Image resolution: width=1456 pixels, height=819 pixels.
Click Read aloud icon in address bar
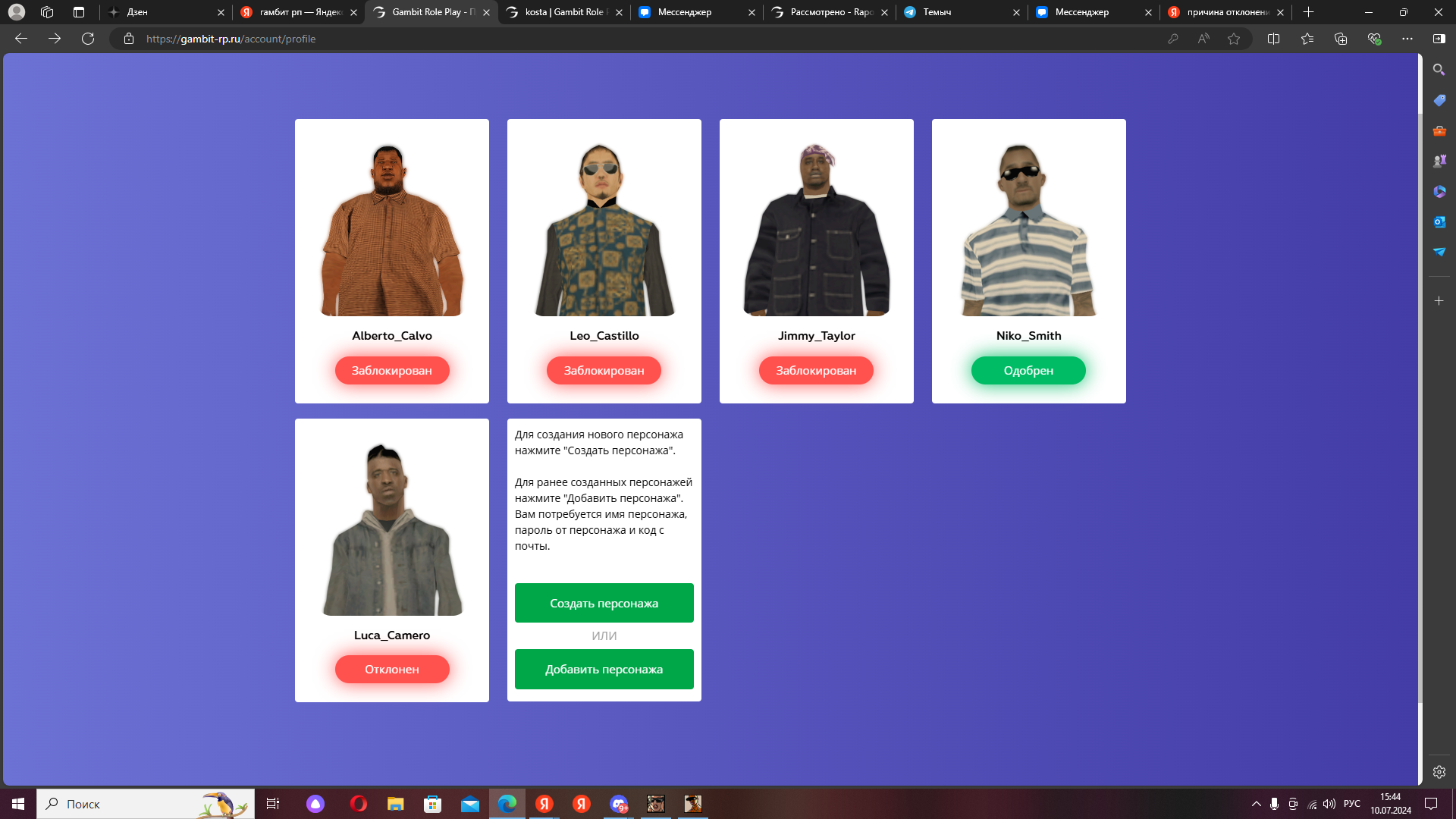click(1203, 39)
